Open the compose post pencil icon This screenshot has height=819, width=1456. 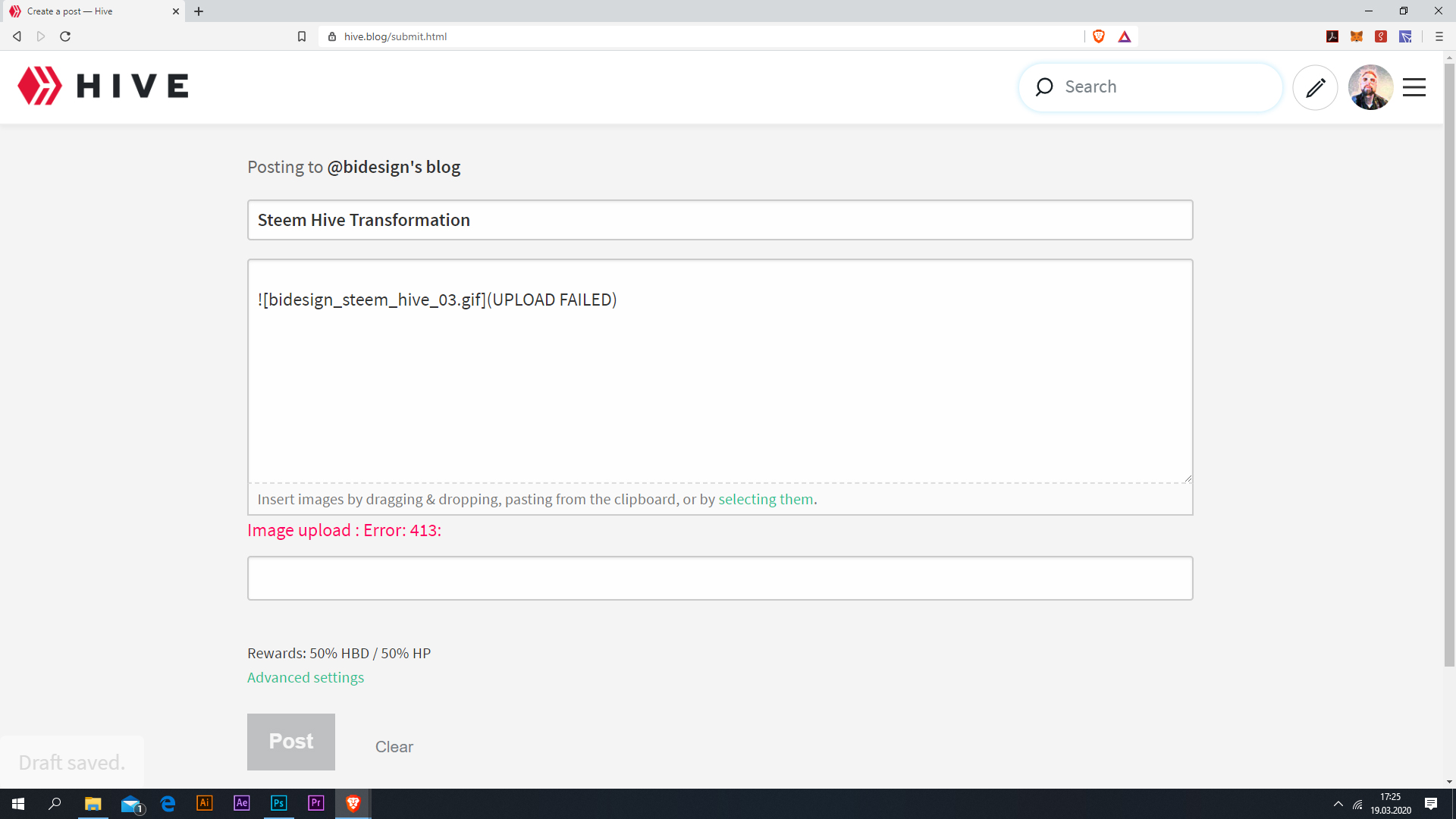[1315, 87]
